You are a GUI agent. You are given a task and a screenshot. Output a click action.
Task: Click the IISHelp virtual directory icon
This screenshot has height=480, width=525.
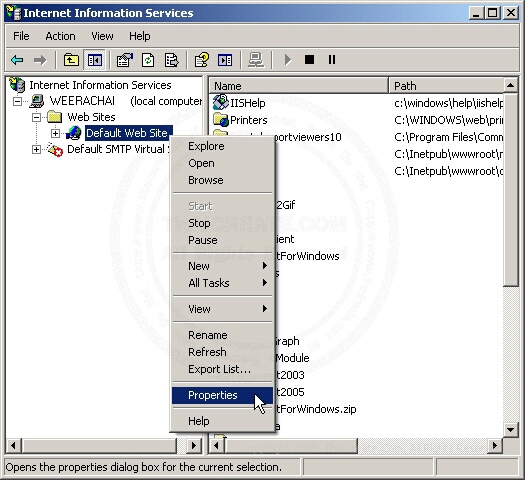pyautogui.click(x=220, y=102)
